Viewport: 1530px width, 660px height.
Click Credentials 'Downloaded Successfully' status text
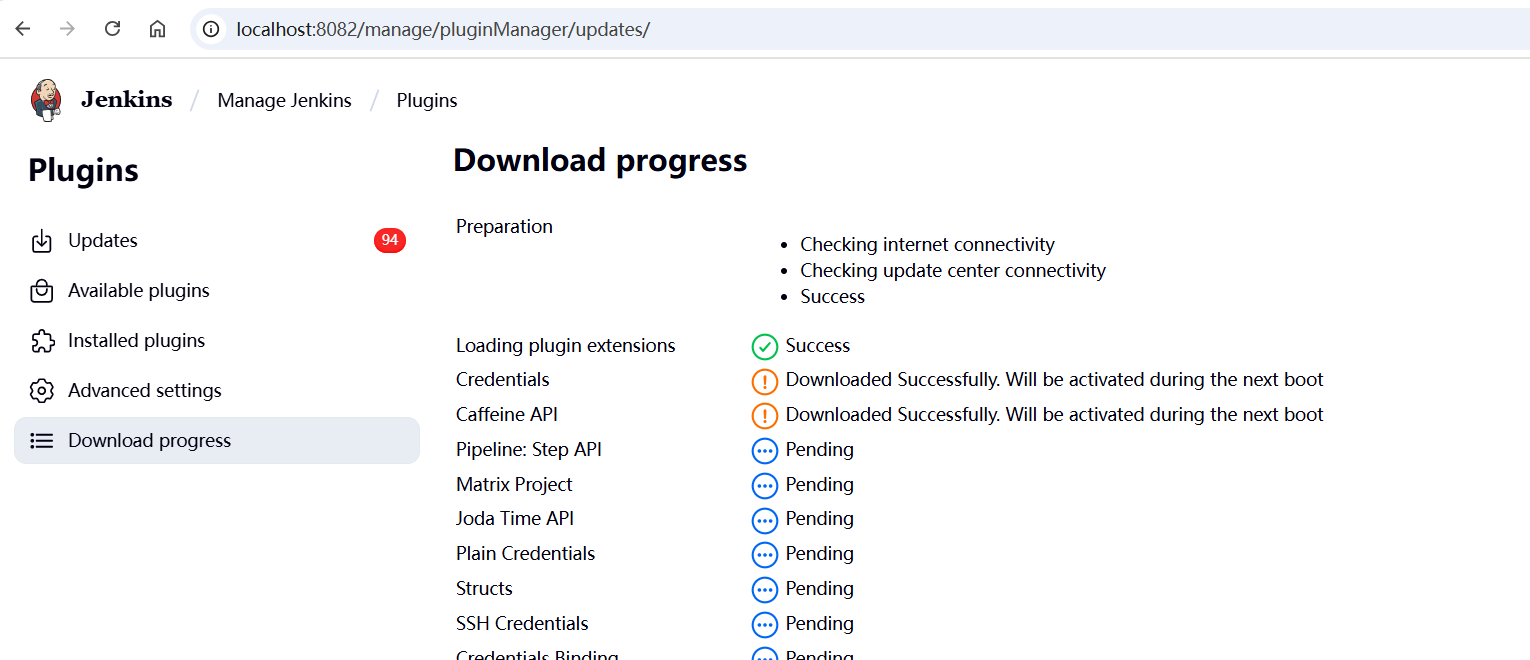coord(1055,380)
